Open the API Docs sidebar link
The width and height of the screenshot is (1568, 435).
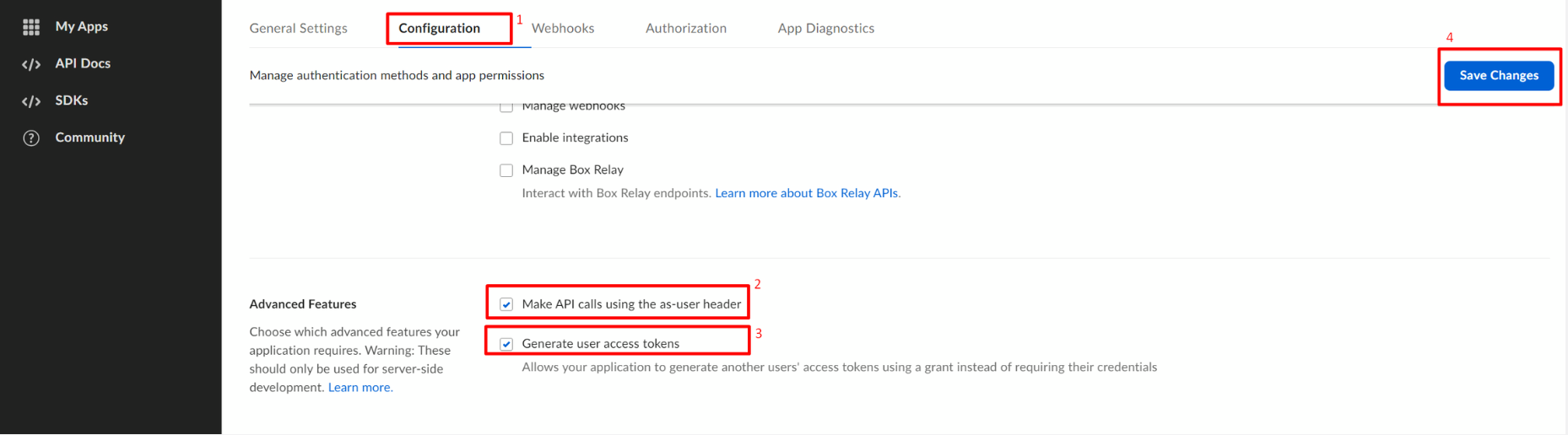point(83,63)
